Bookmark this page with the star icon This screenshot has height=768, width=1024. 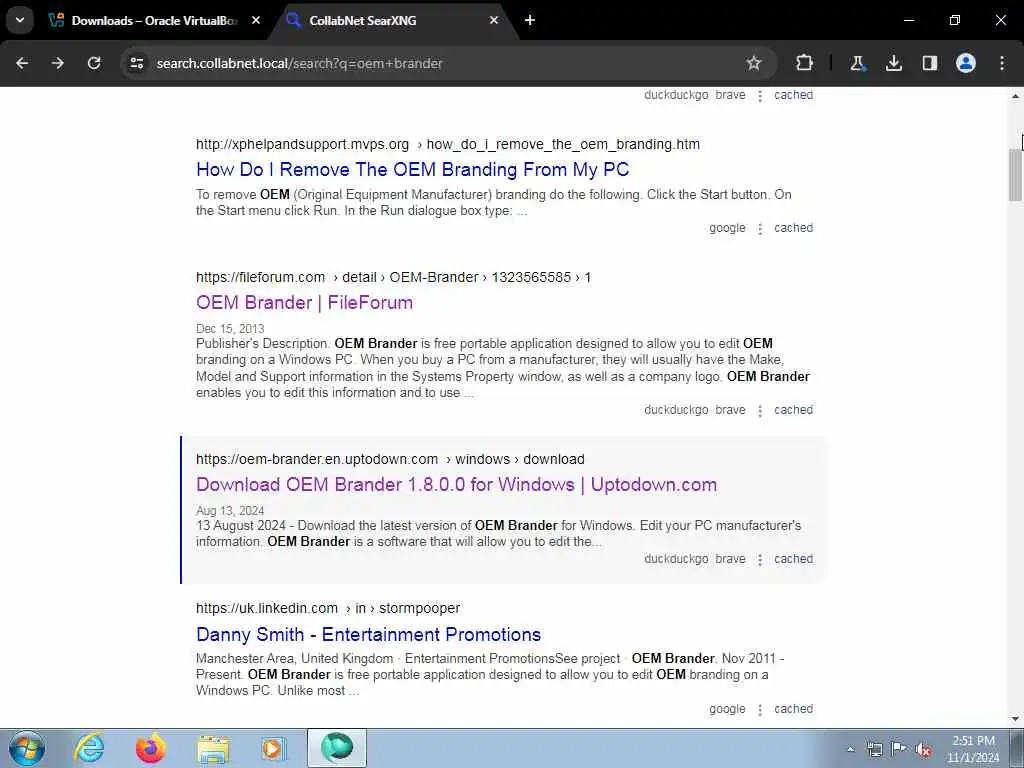tap(754, 63)
